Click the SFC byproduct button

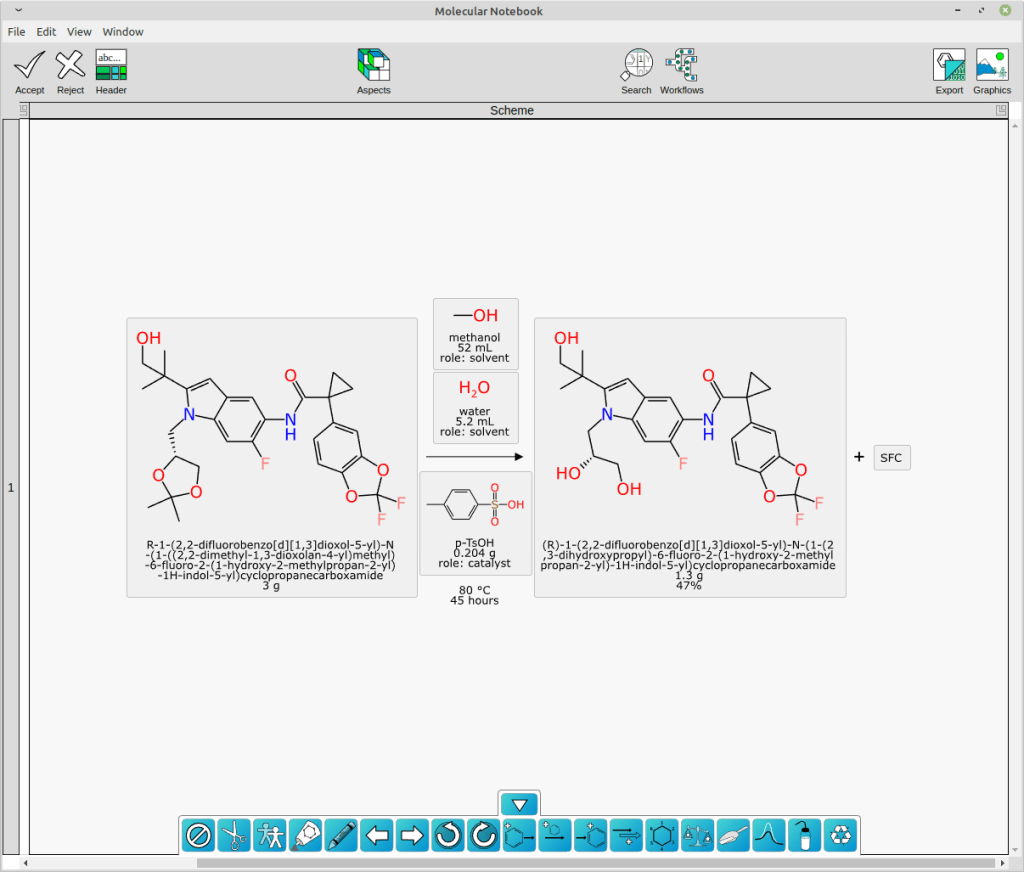[x=891, y=458]
